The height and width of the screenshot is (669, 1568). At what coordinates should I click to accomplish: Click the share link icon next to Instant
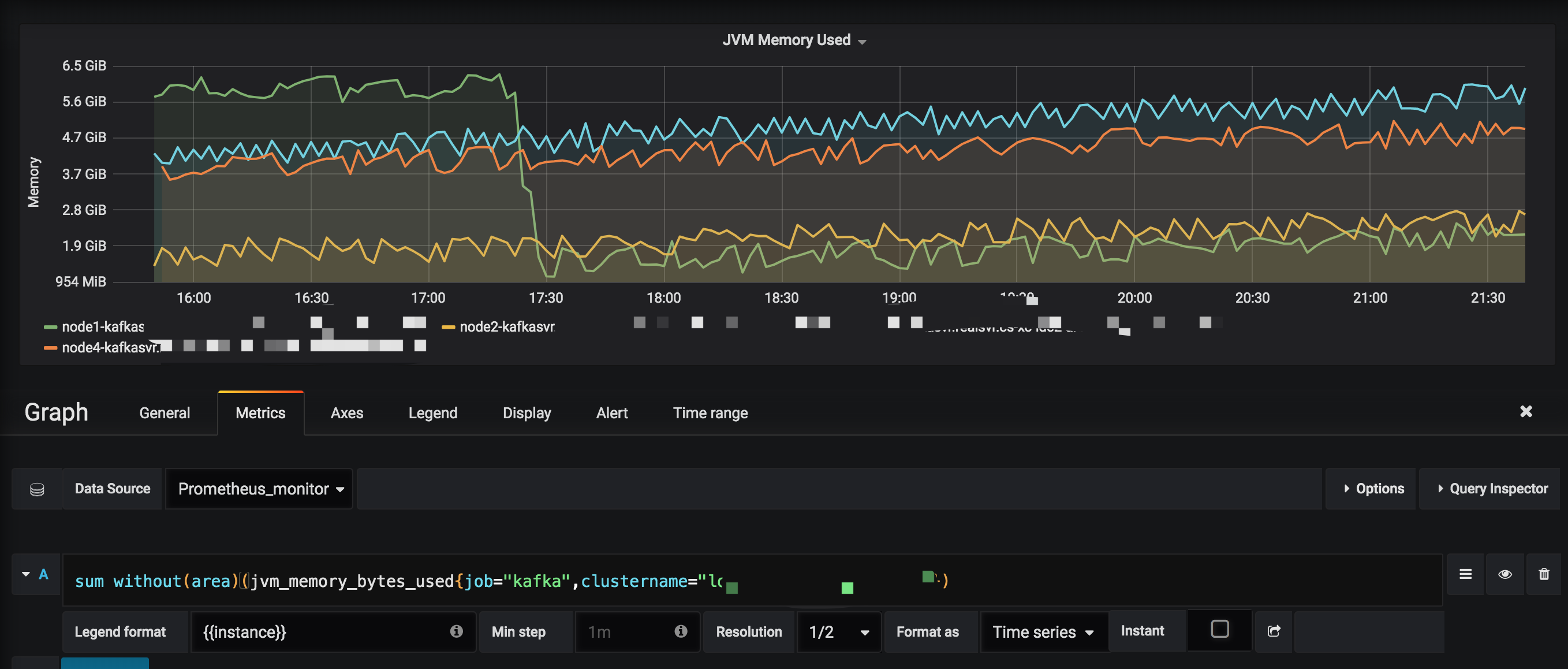1274,631
